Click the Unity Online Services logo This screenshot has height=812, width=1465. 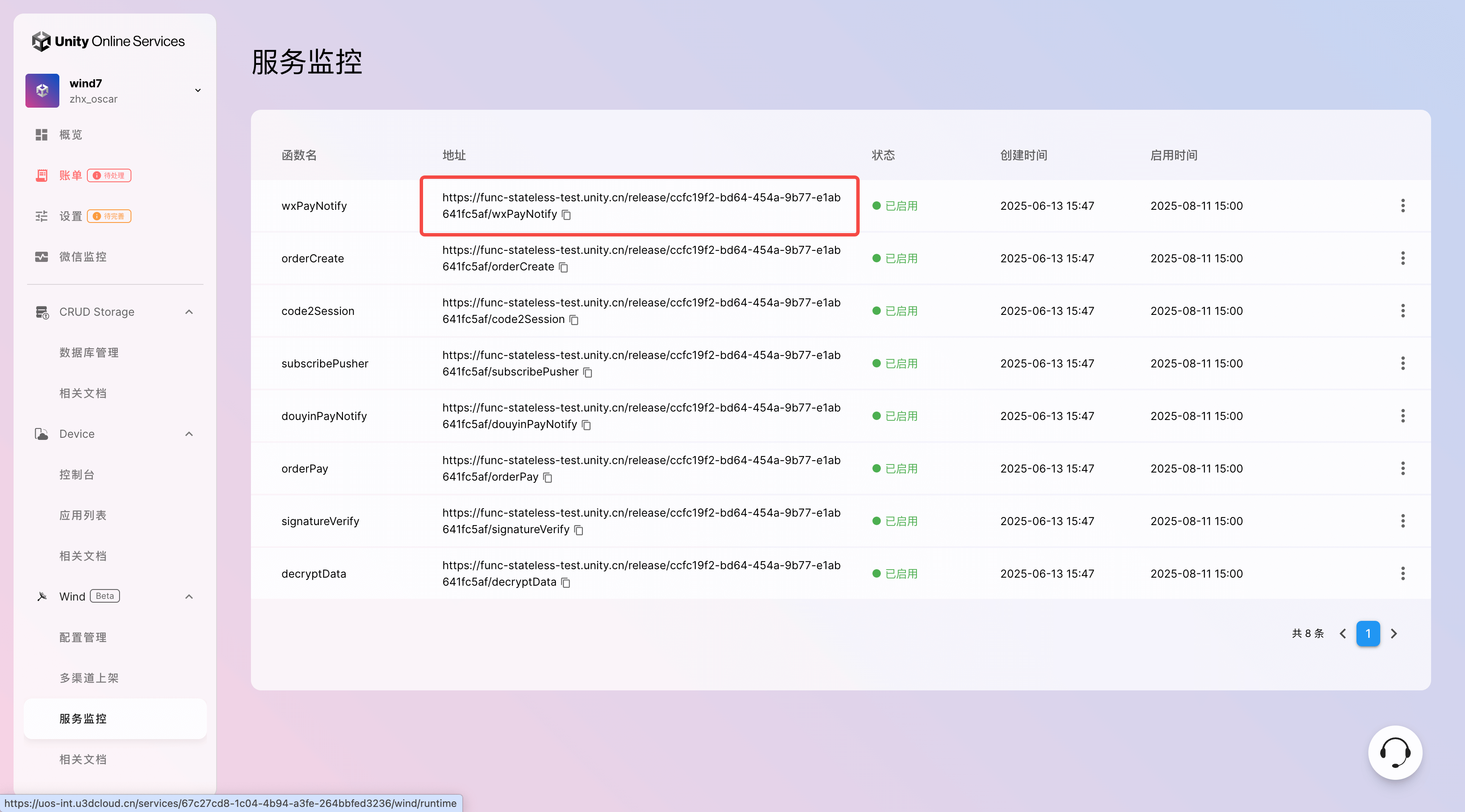(x=108, y=41)
